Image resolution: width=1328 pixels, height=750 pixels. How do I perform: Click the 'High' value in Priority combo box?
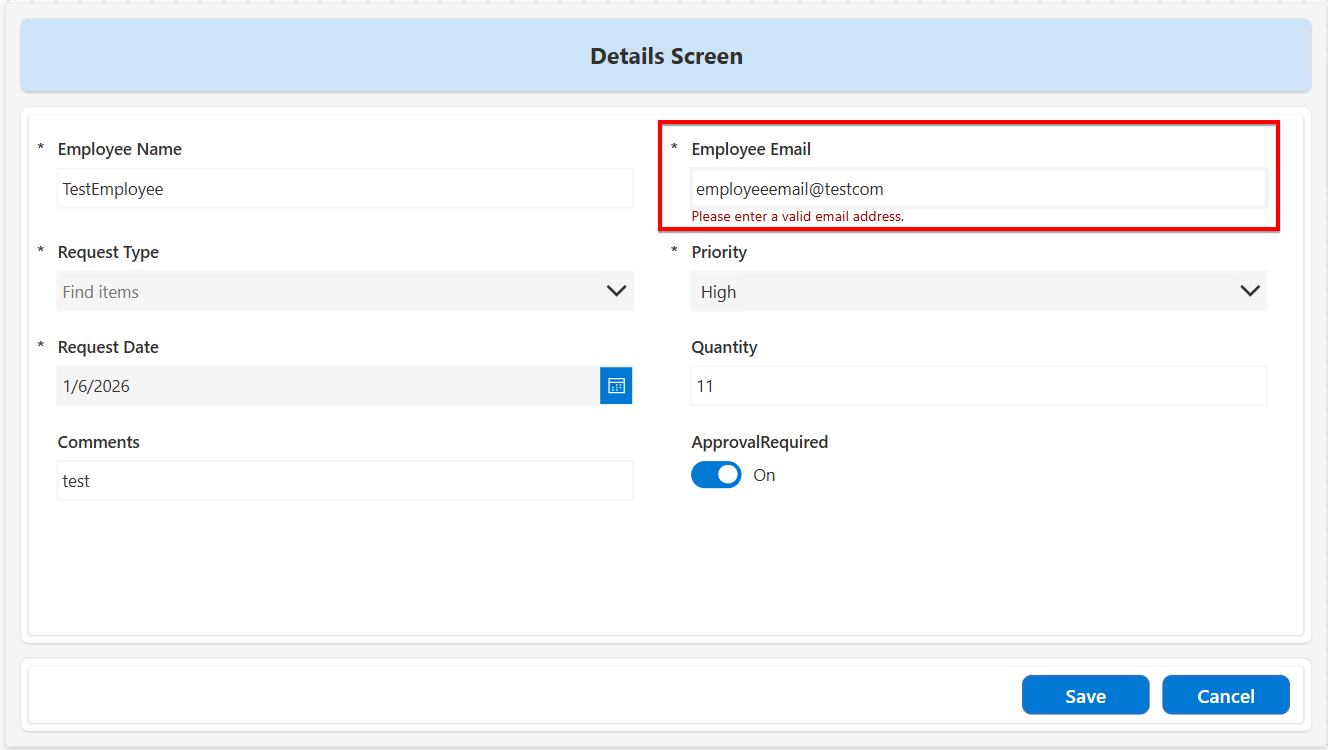tap(718, 292)
